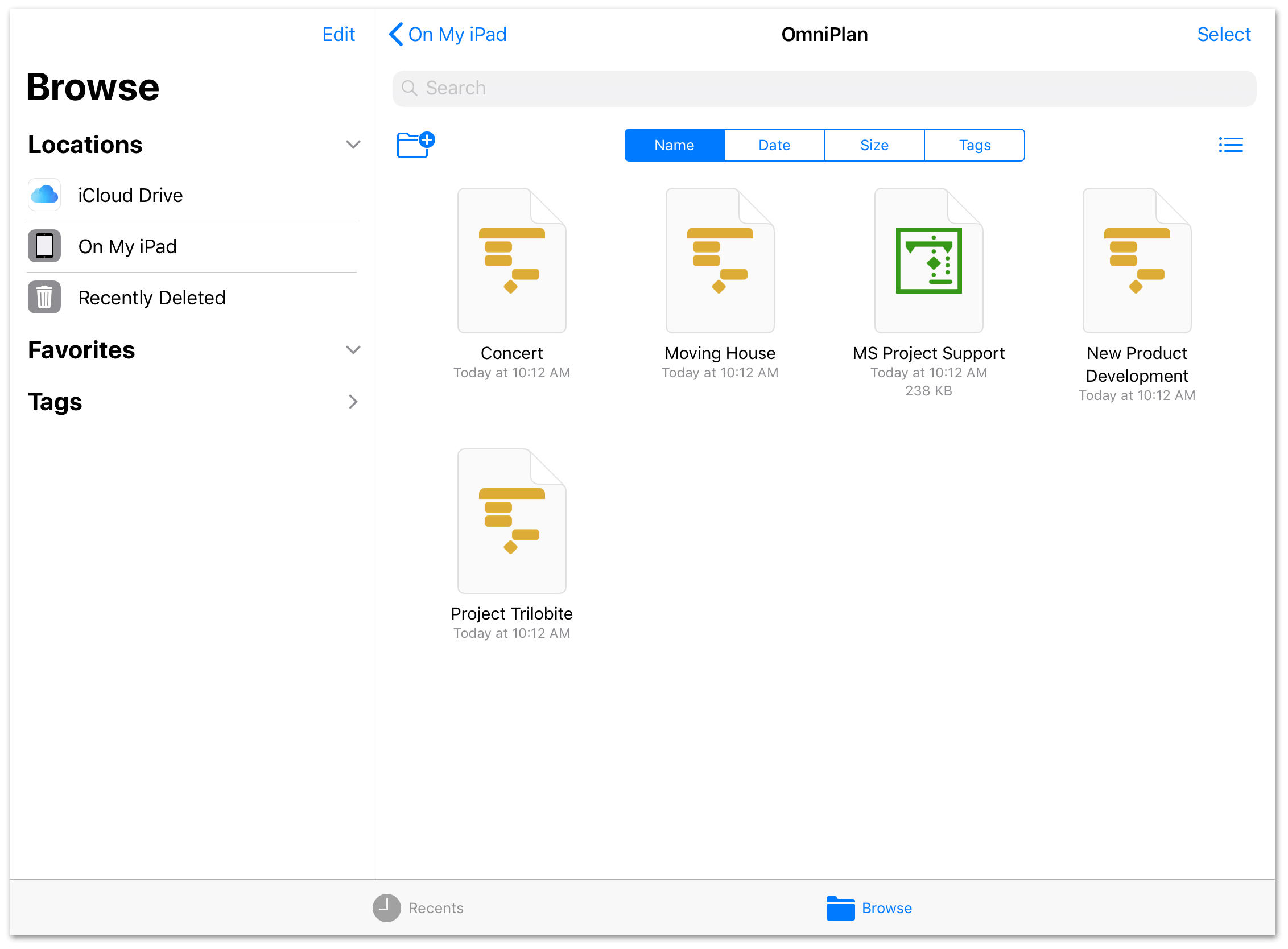Go back using the chevron arrow
1288x949 pixels.
pos(396,34)
